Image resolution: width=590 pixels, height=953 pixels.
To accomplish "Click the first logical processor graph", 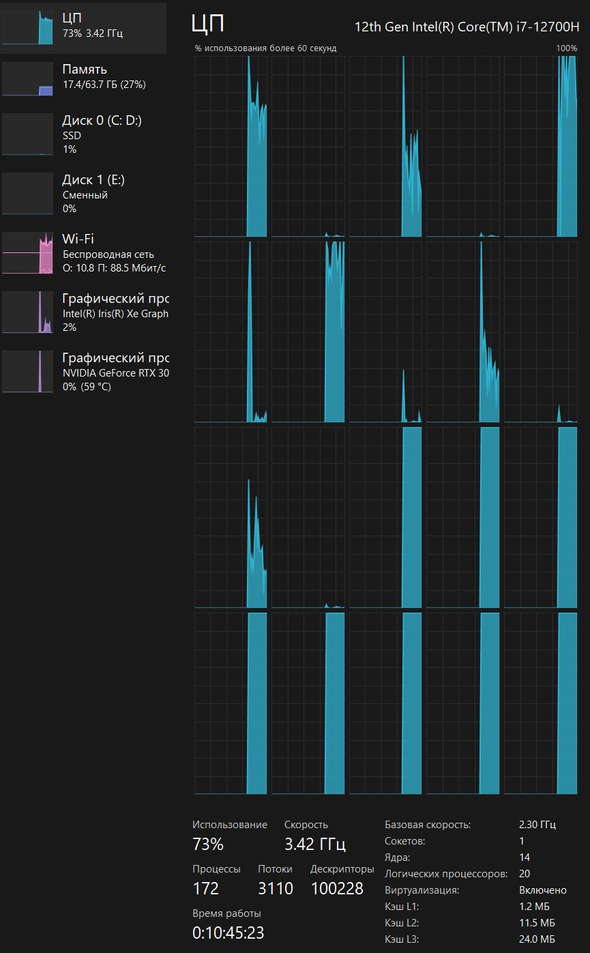I will tap(230, 146).
